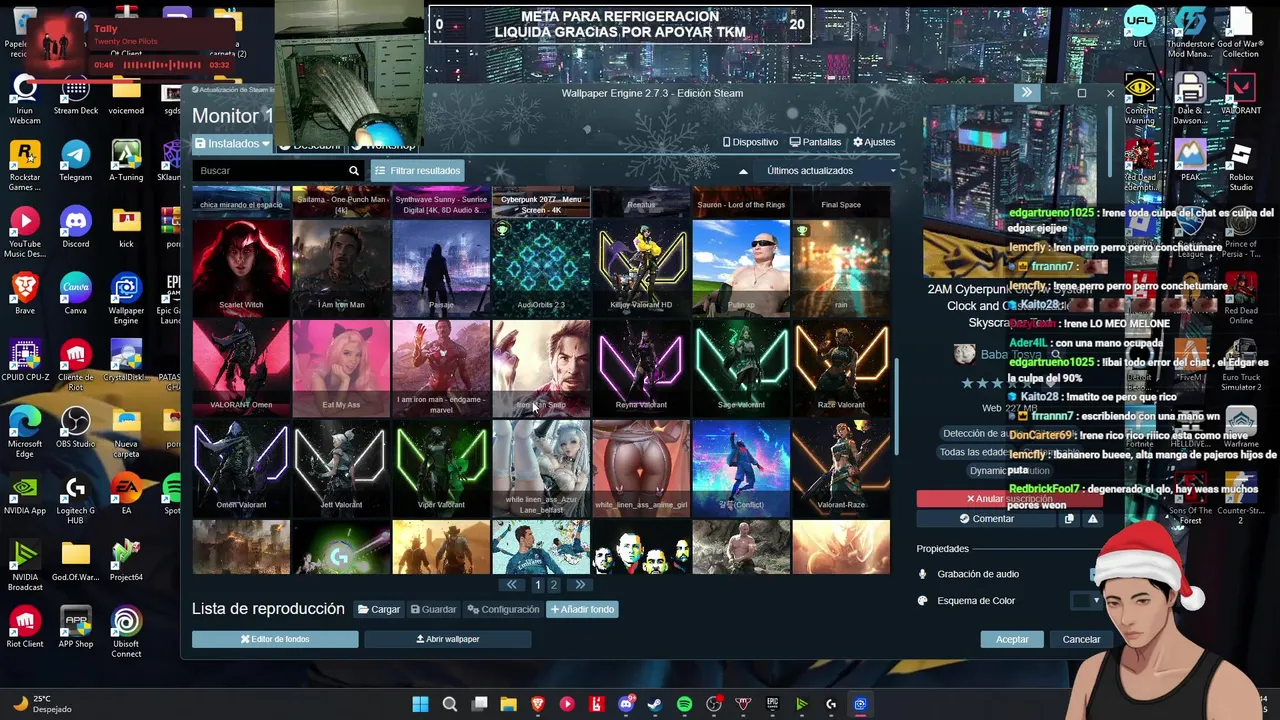Image resolution: width=1280 pixels, height=720 pixels.
Task: Select Sage Valorant wallpaper
Action: (x=741, y=367)
